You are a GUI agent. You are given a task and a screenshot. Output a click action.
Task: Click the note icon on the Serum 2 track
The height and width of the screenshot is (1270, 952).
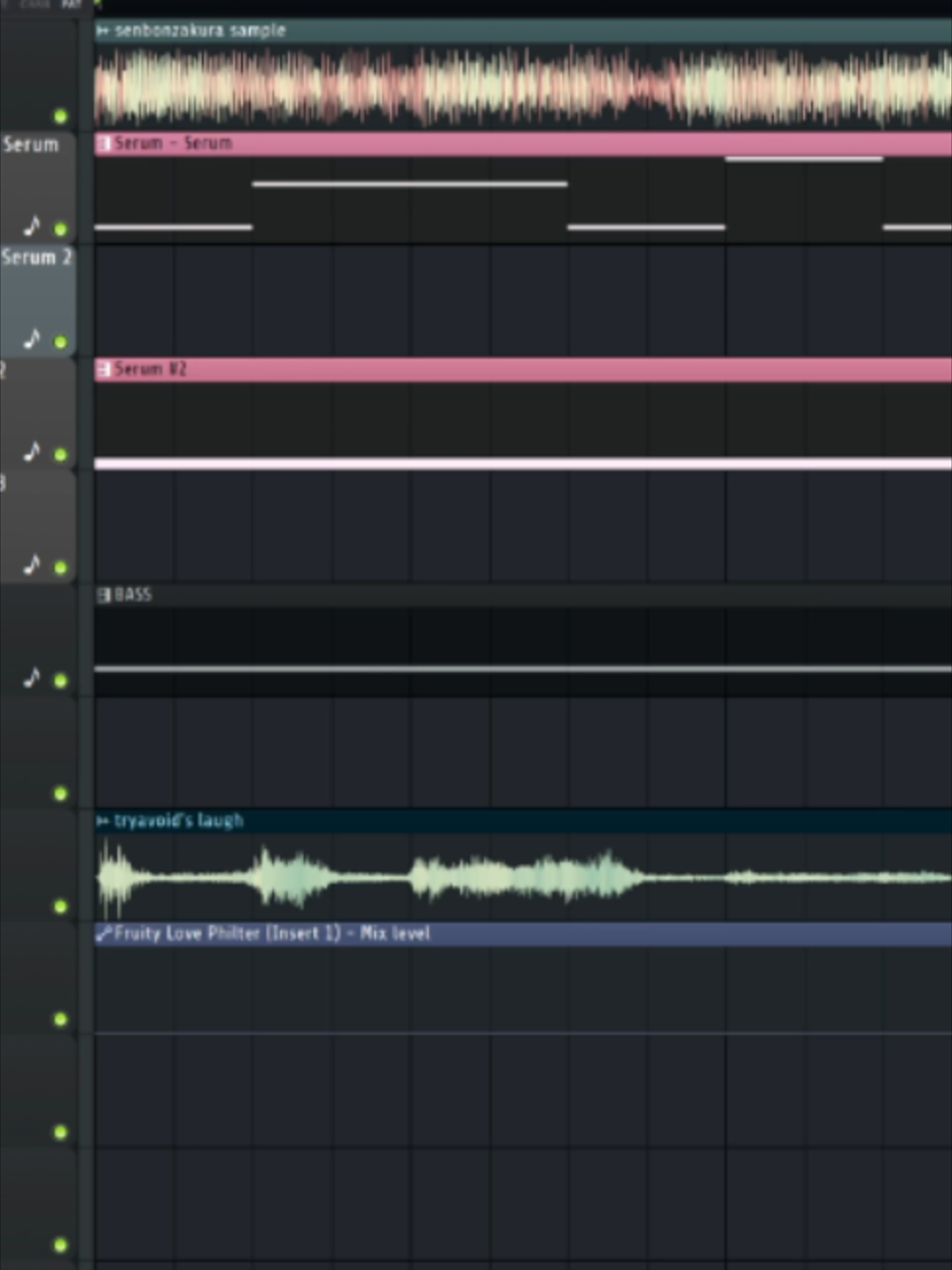tap(32, 339)
